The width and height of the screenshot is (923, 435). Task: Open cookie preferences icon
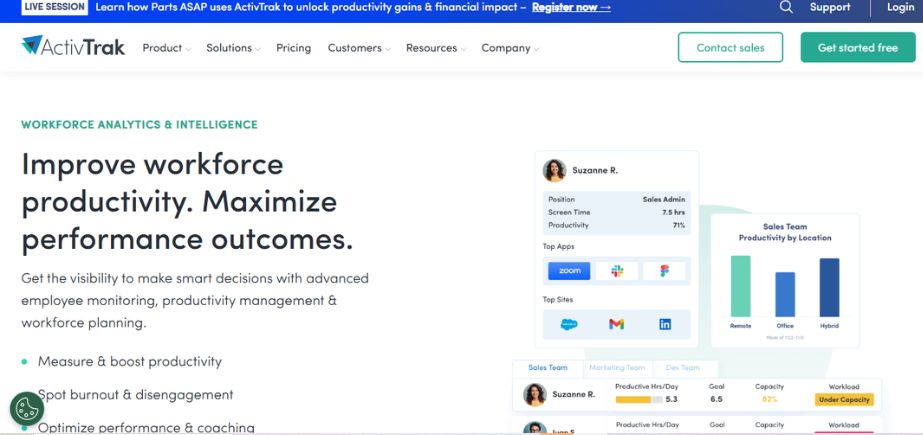tap(27, 409)
